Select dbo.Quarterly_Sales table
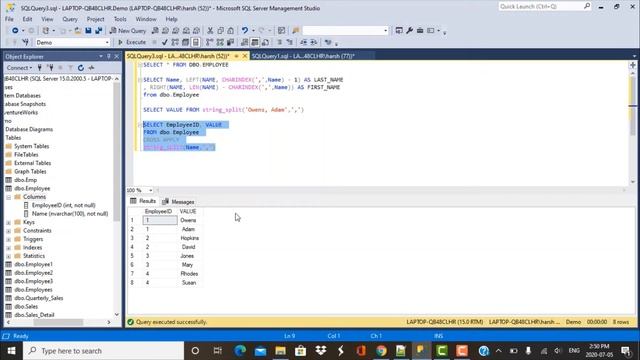 point(38,298)
